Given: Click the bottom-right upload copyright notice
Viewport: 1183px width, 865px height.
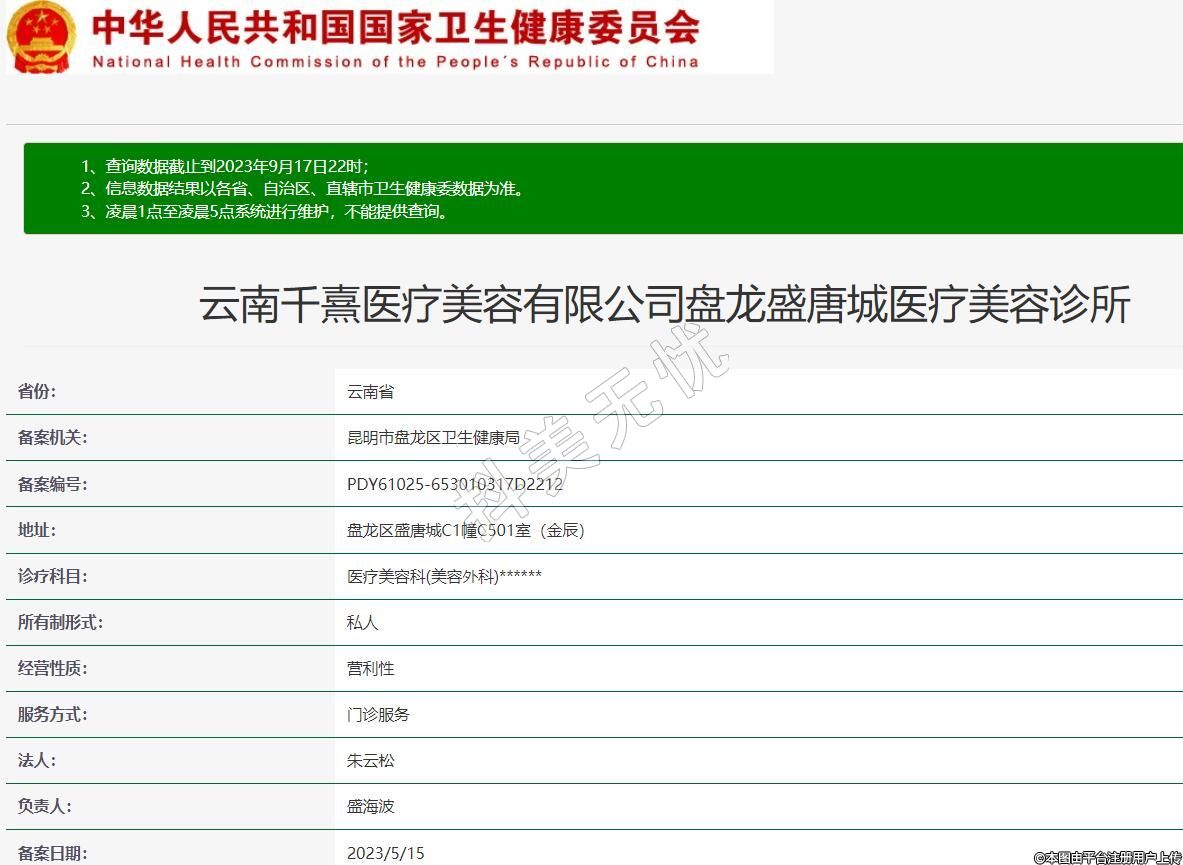Looking at the screenshot, I should pos(1107,857).
